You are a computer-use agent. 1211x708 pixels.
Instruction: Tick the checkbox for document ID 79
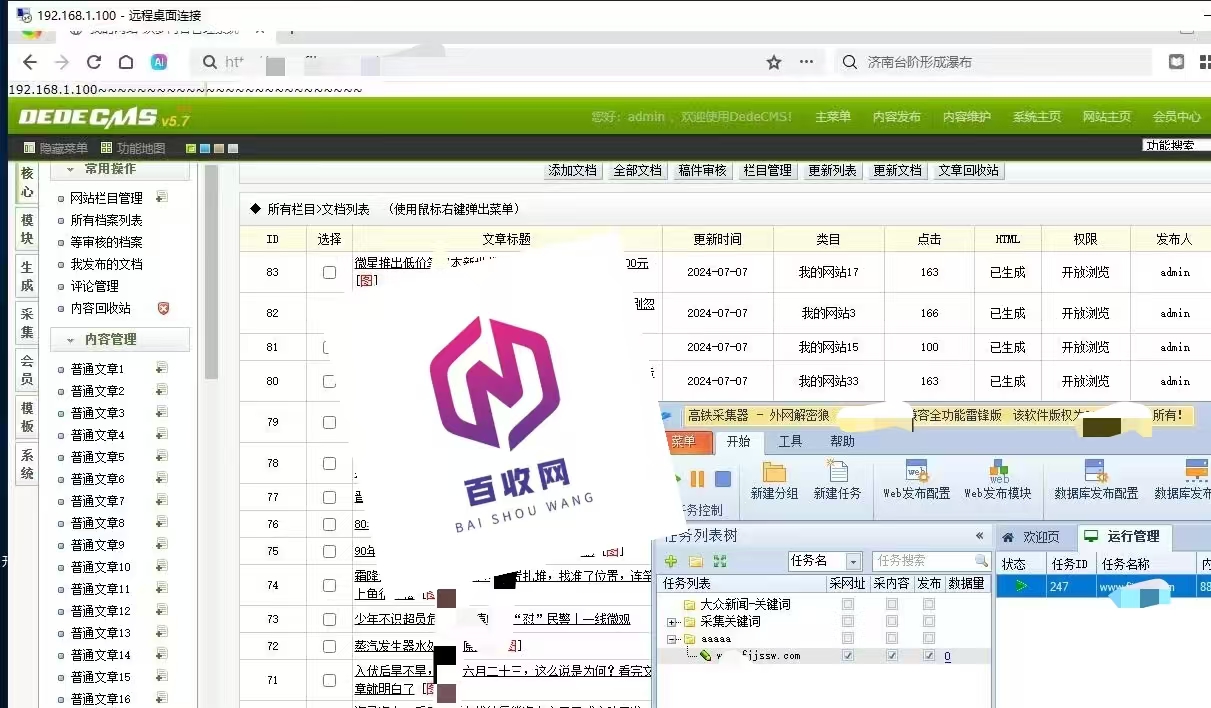click(x=329, y=422)
